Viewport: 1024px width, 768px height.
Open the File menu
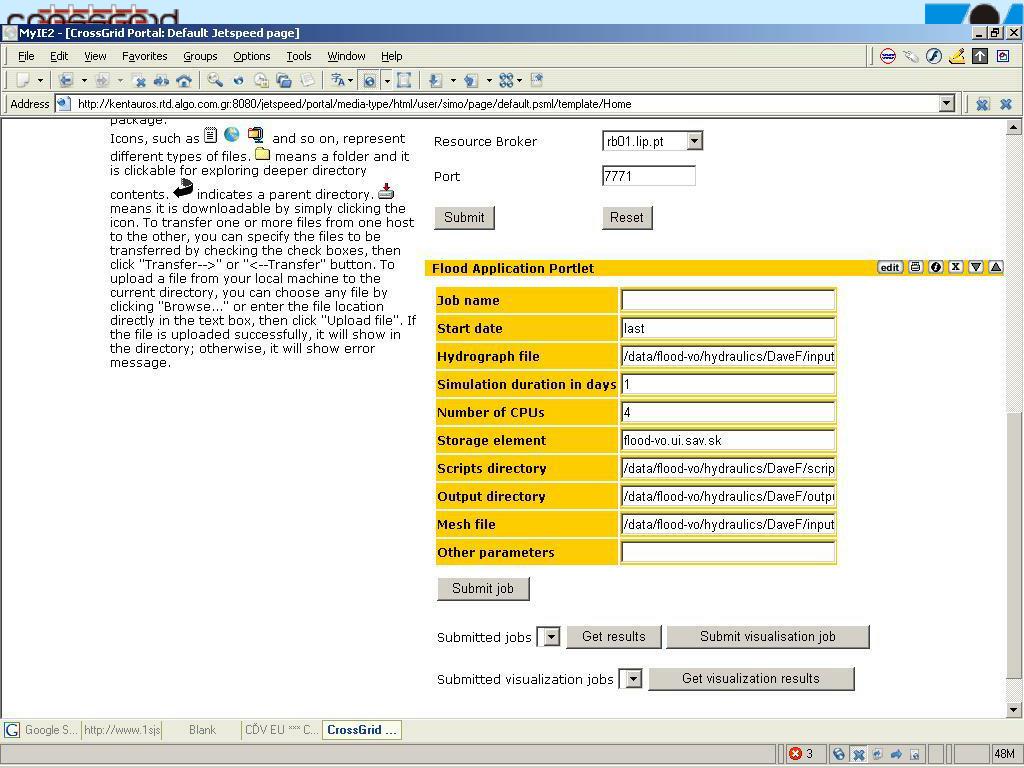26,56
